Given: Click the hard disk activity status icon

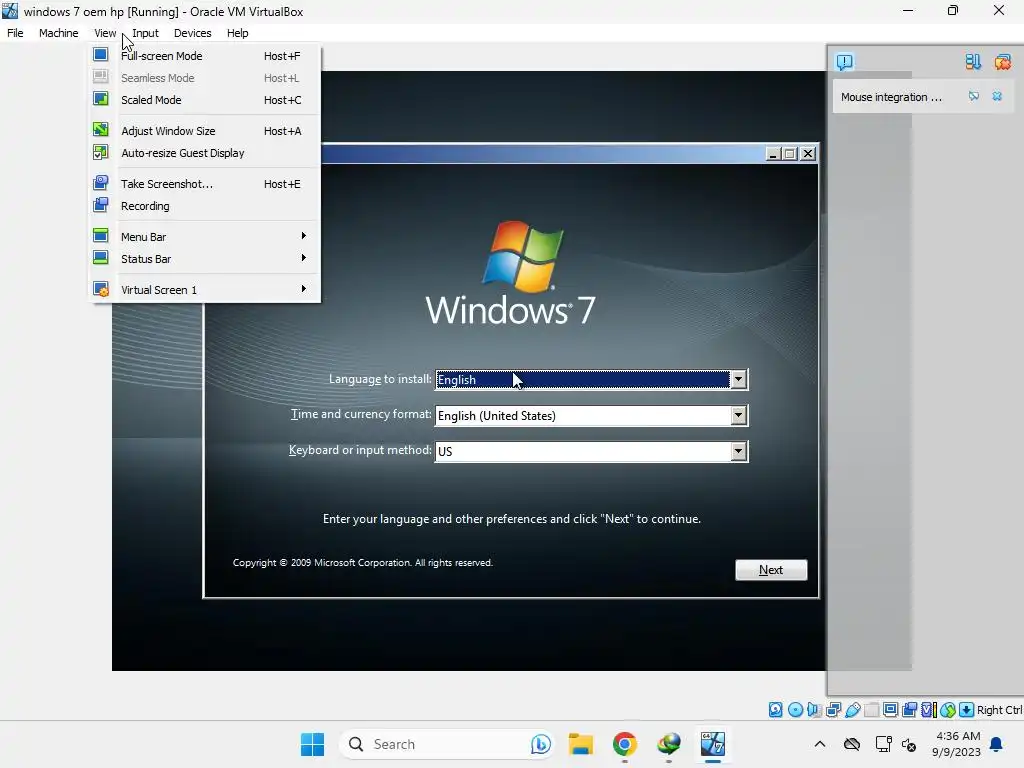Looking at the screenshot, I should (775, 709).
